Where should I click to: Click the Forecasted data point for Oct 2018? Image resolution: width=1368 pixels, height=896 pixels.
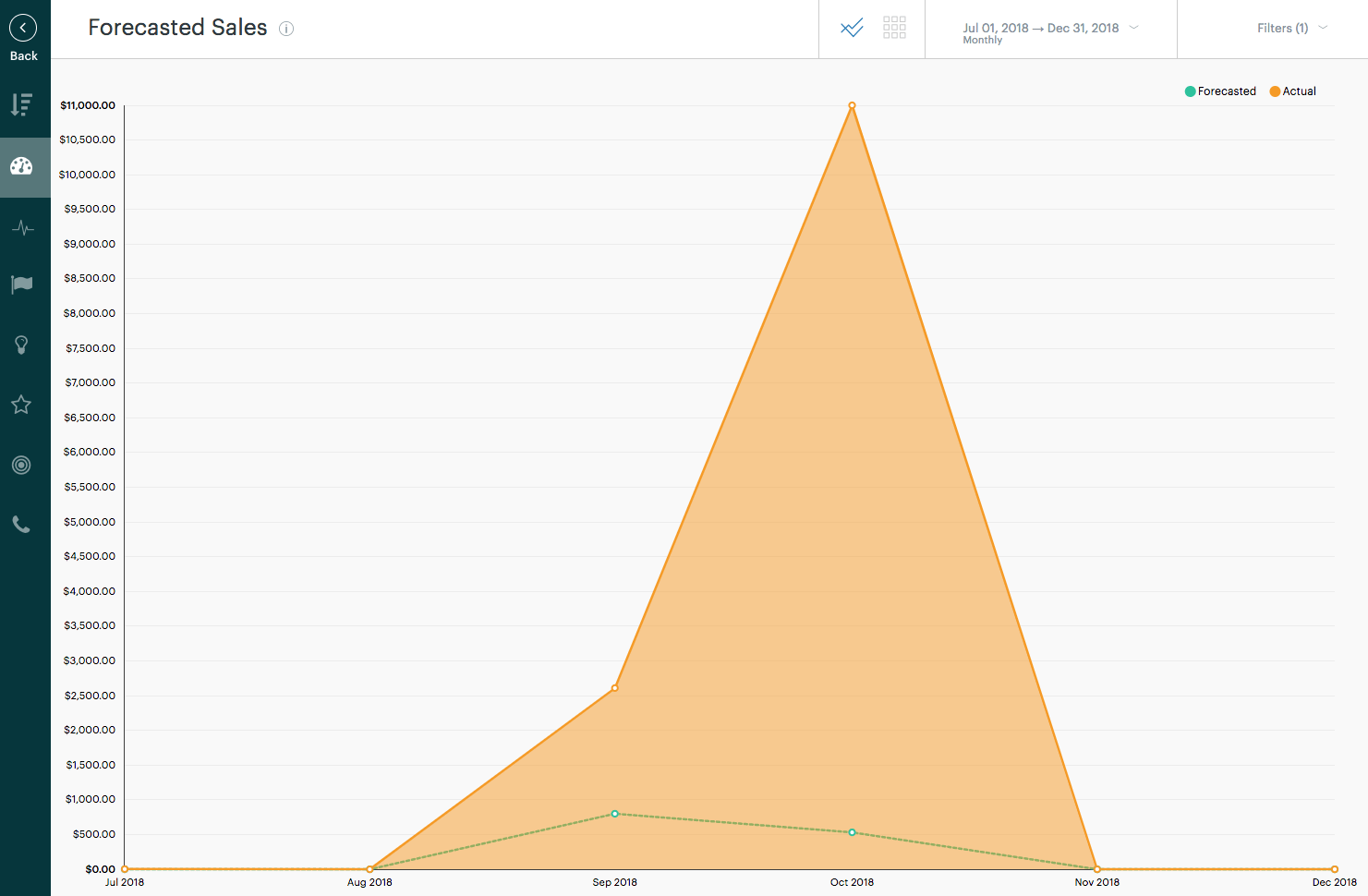pos(852,832)
